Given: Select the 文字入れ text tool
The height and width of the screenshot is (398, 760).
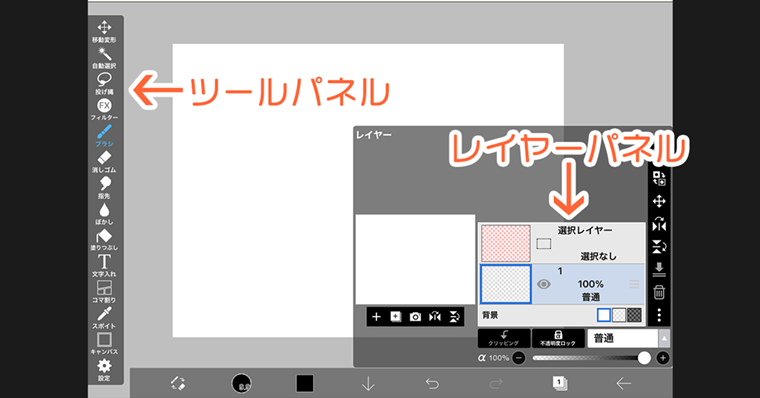Looking at the screenshot, I should 104,266.
